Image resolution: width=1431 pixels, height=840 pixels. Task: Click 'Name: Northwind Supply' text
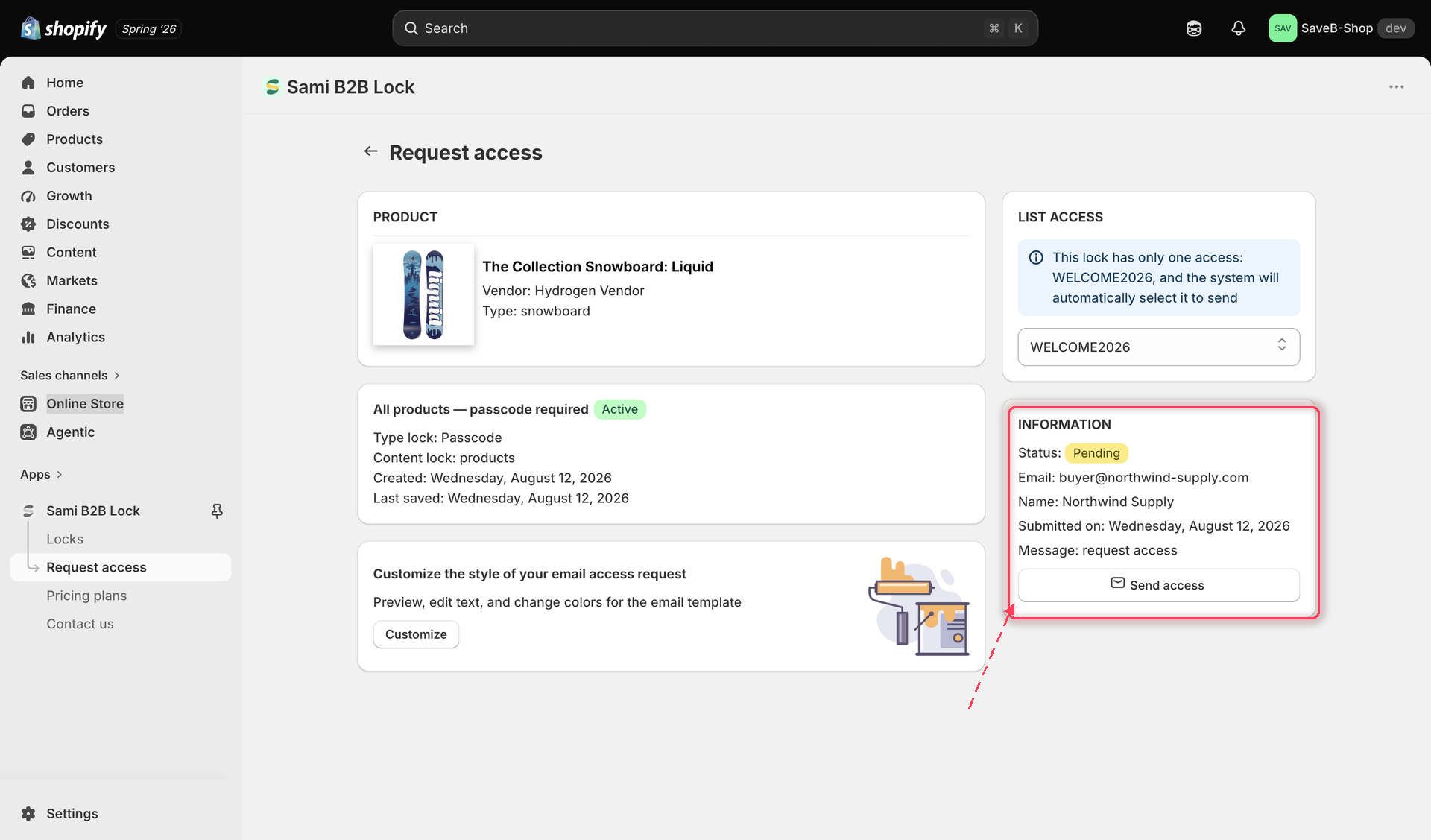[1096, 502]
